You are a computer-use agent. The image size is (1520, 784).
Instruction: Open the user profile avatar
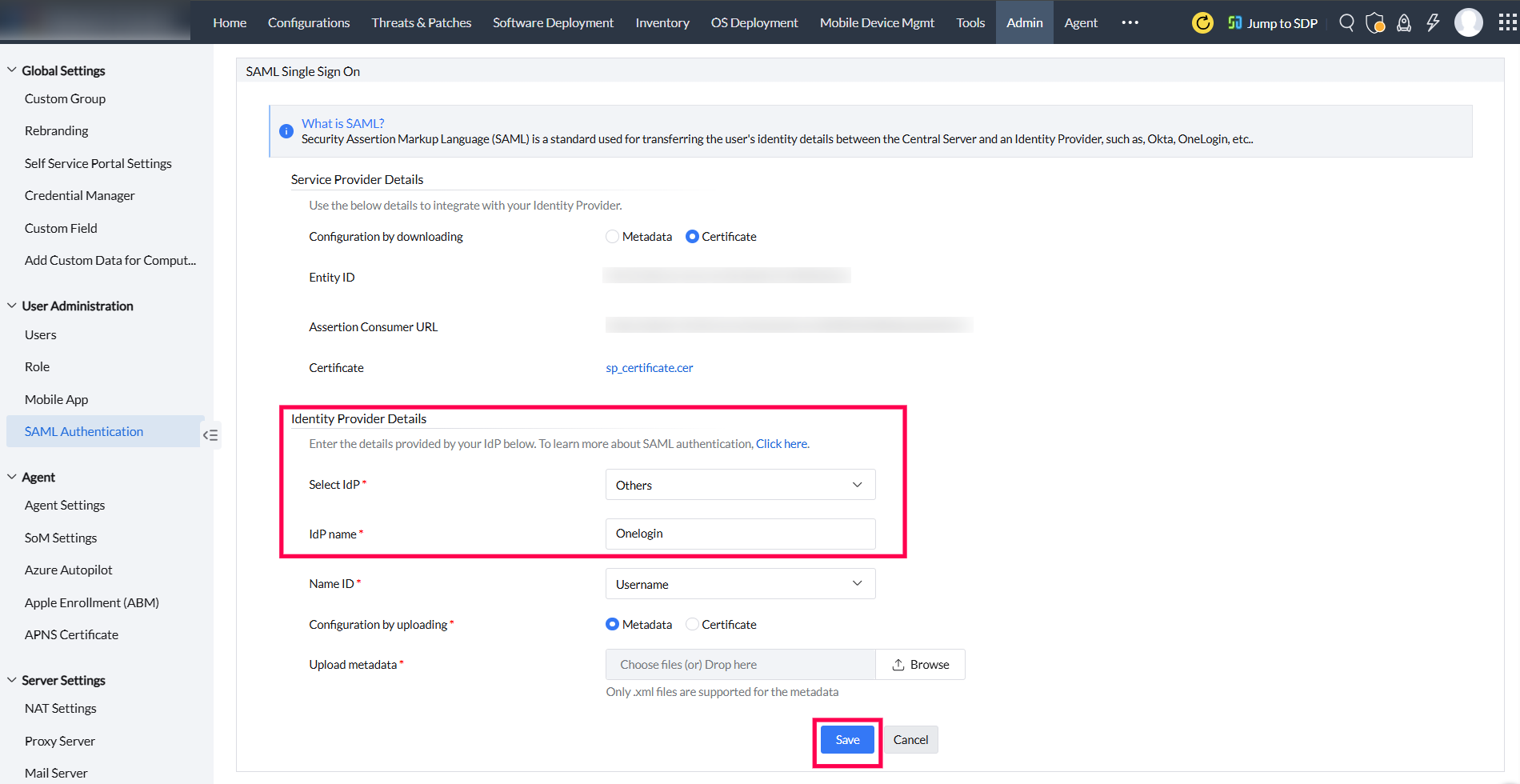[1469, 22]
